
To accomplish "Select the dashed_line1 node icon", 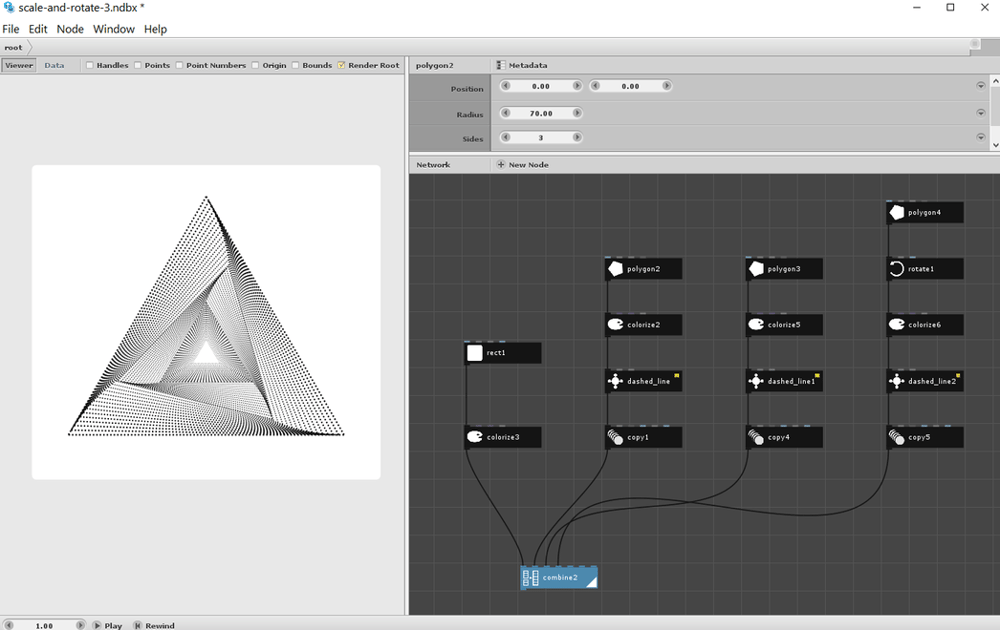I will pyautogui.click(x=756, y=381).
